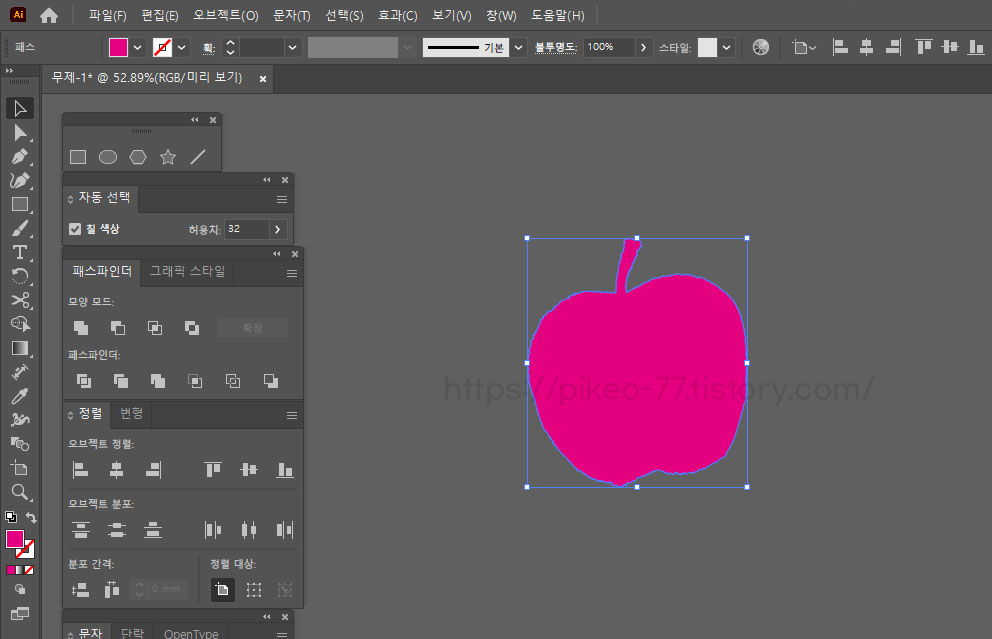Expand the tolerance 허용치 arrow
Viewport: 992px width, 639px height.
tap(277, 229)
